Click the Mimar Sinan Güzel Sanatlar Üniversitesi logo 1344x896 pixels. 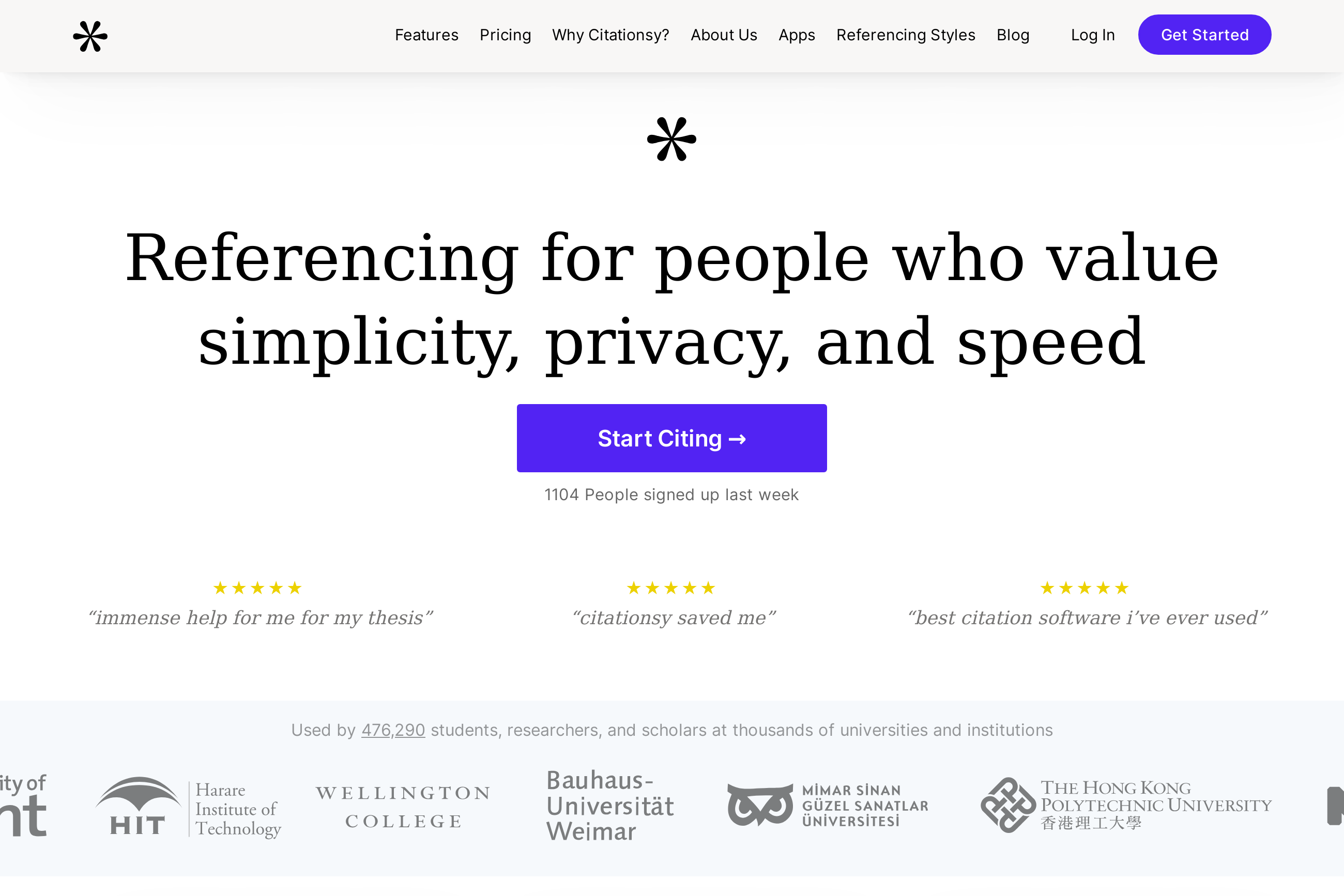(x=828, y=806)
